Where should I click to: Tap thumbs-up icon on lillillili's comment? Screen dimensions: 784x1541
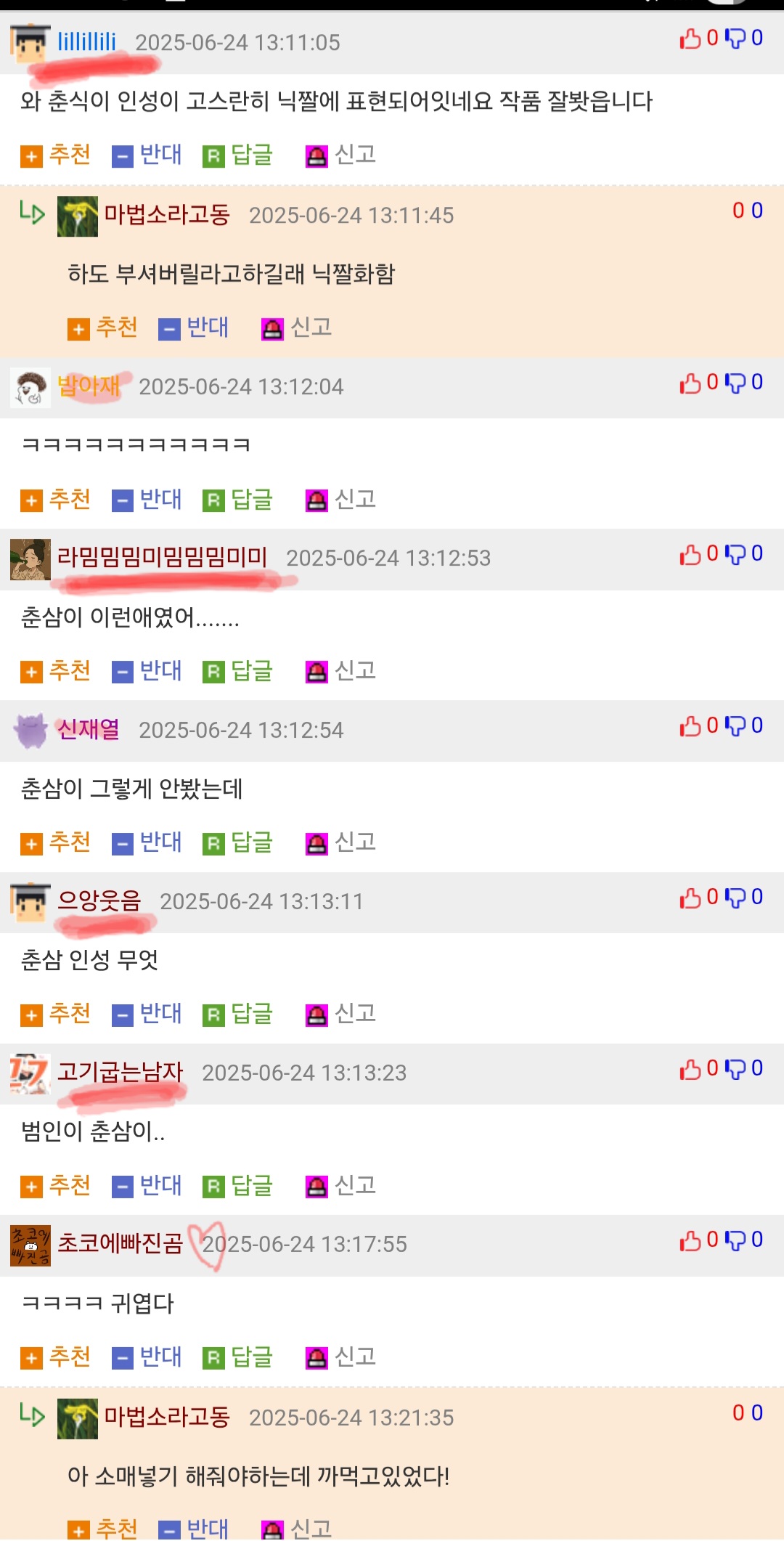coord(690,38)
